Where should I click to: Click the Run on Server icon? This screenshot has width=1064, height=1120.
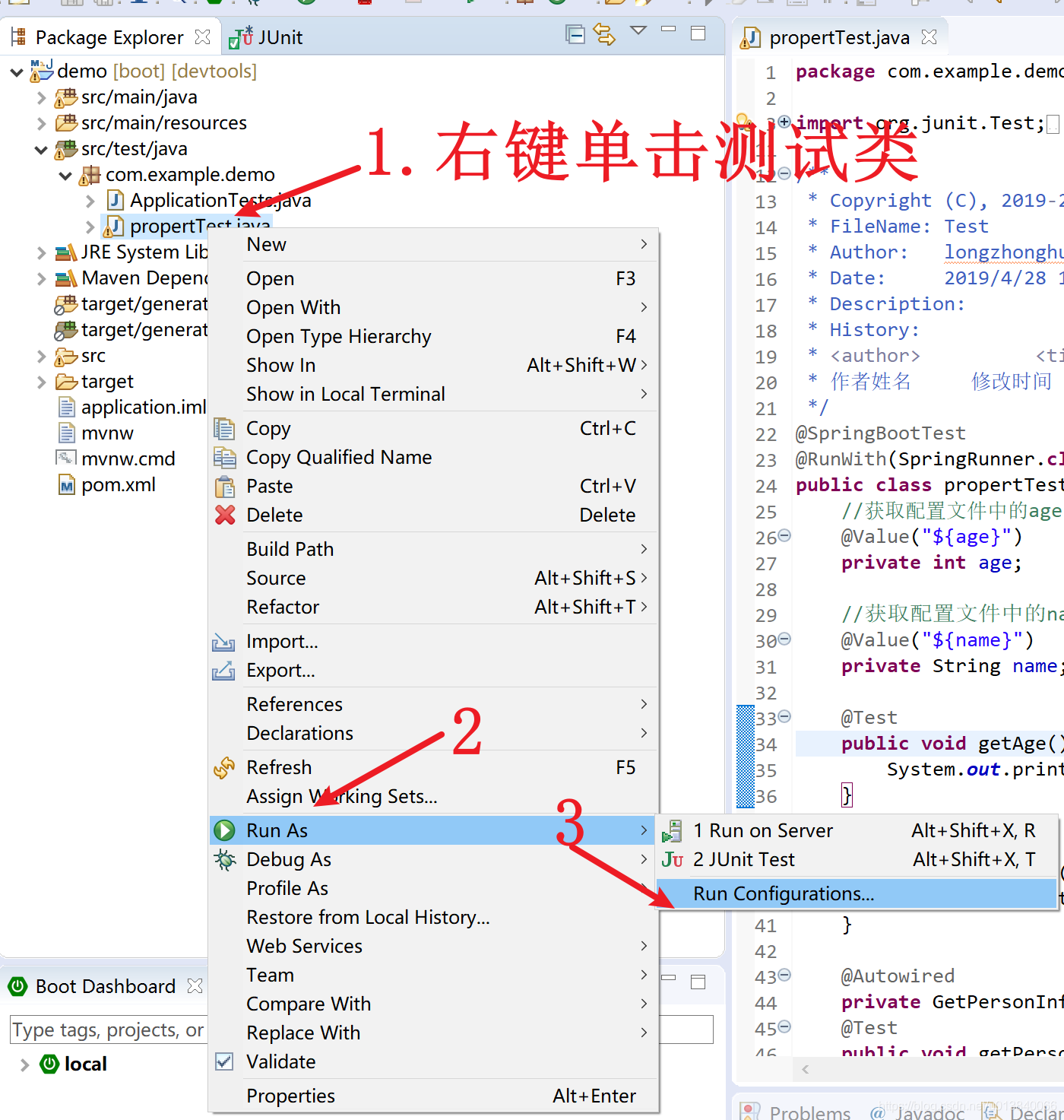click(x=672, y=830)
